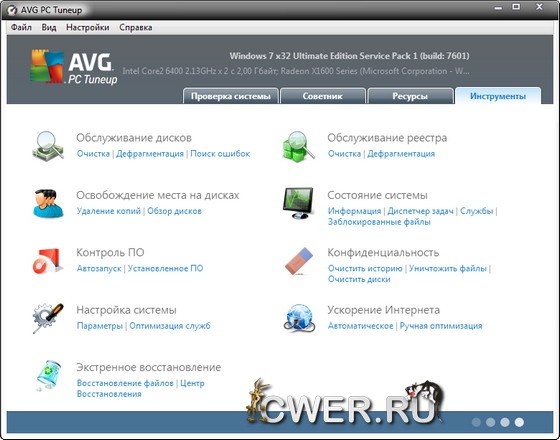Click the Контроль ПО heading
The height and width of the screenshot is (440, 560).
[x=110, y=252]
